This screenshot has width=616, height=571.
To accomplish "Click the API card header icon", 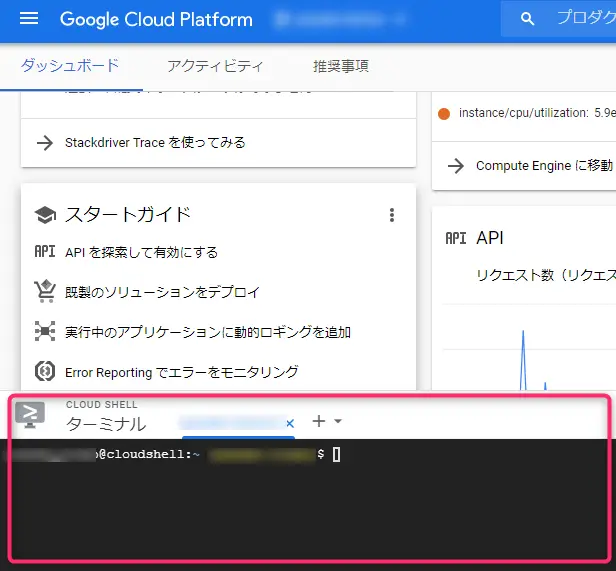I will click(456, 238).
